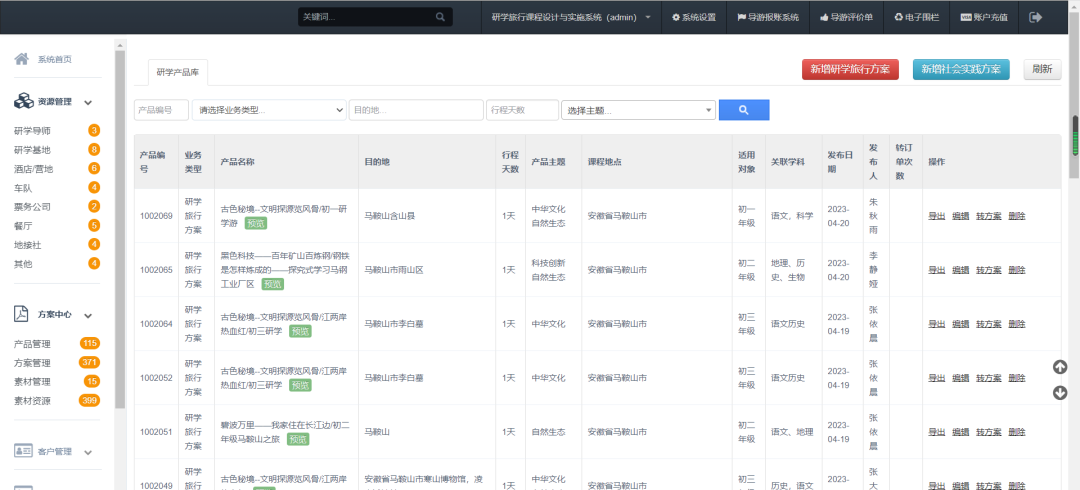Click 编辑 for product 1002065
The width and height of the screenshot is (1080, 490).
960,270
